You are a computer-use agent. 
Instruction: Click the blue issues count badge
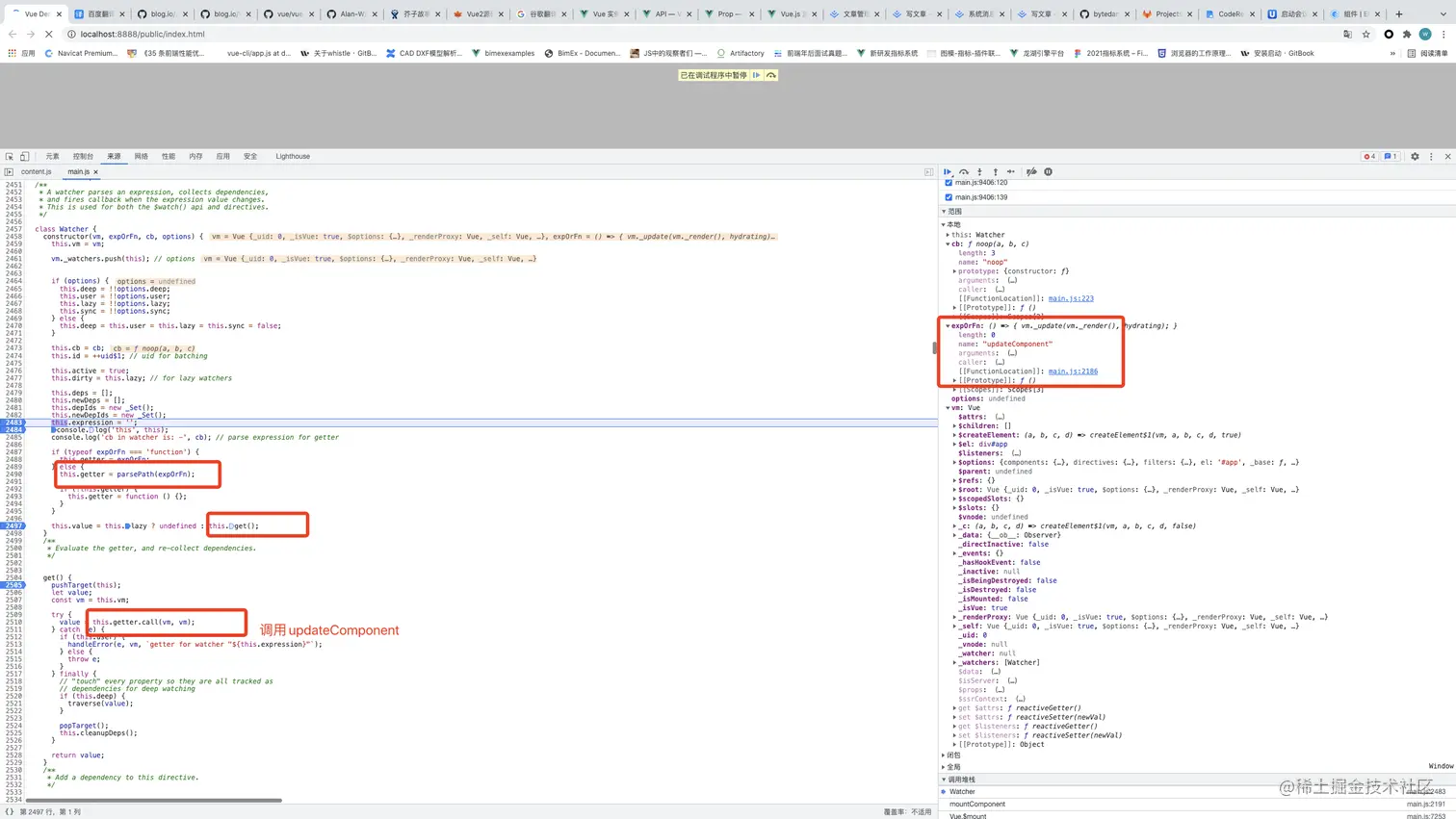tap(1391, 156)
